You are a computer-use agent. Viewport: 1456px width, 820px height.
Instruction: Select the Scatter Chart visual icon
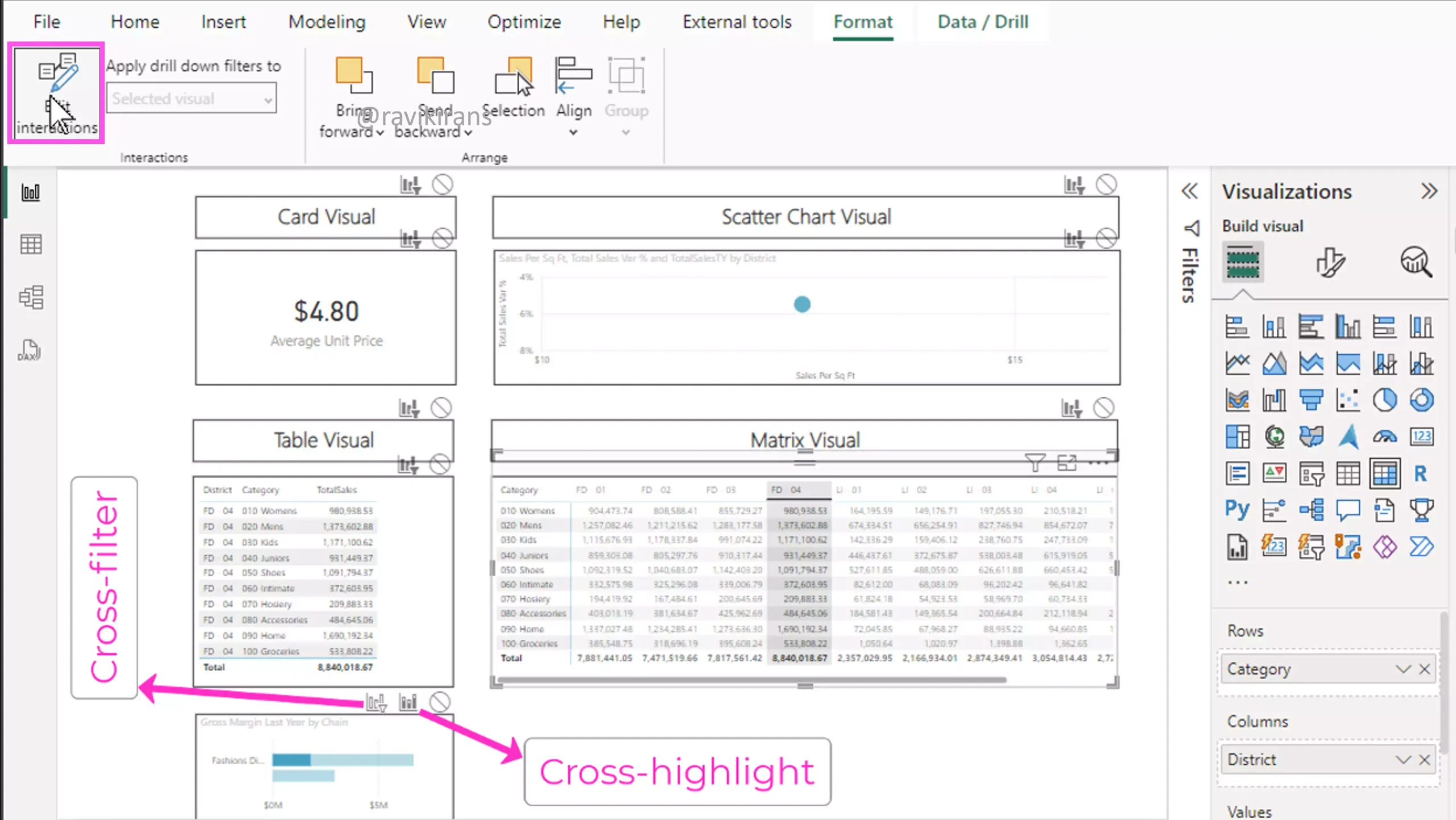[1348, 399]
